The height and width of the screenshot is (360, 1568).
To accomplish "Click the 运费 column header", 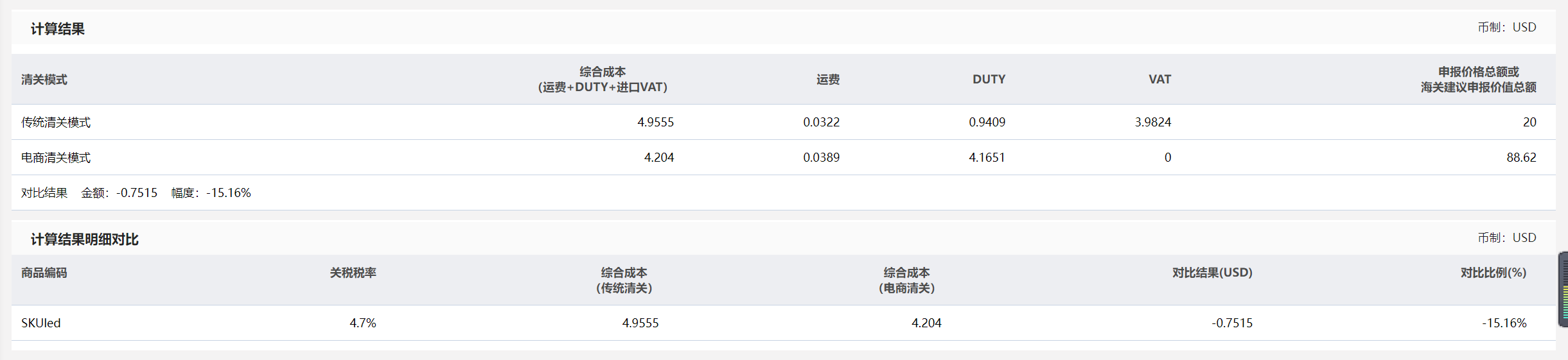I will [828, 80].
